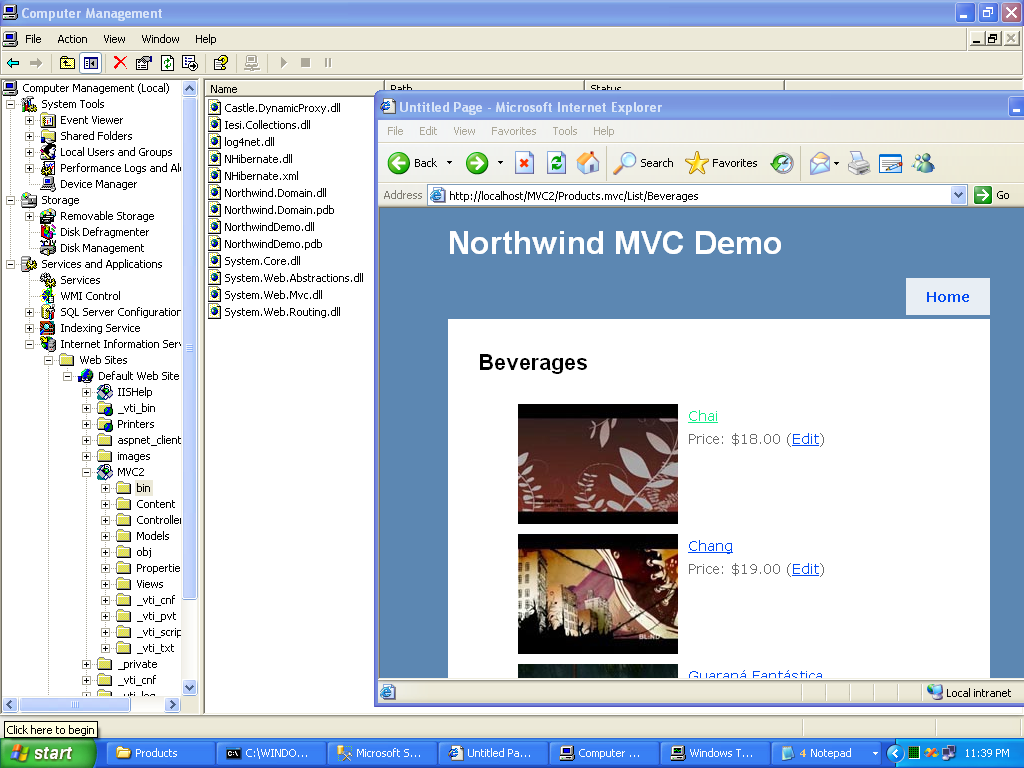This screenshot has height=768, width=1024.
Task: Click the Refresh icon in Internet Explorer
Action: [x=556, y=163]
